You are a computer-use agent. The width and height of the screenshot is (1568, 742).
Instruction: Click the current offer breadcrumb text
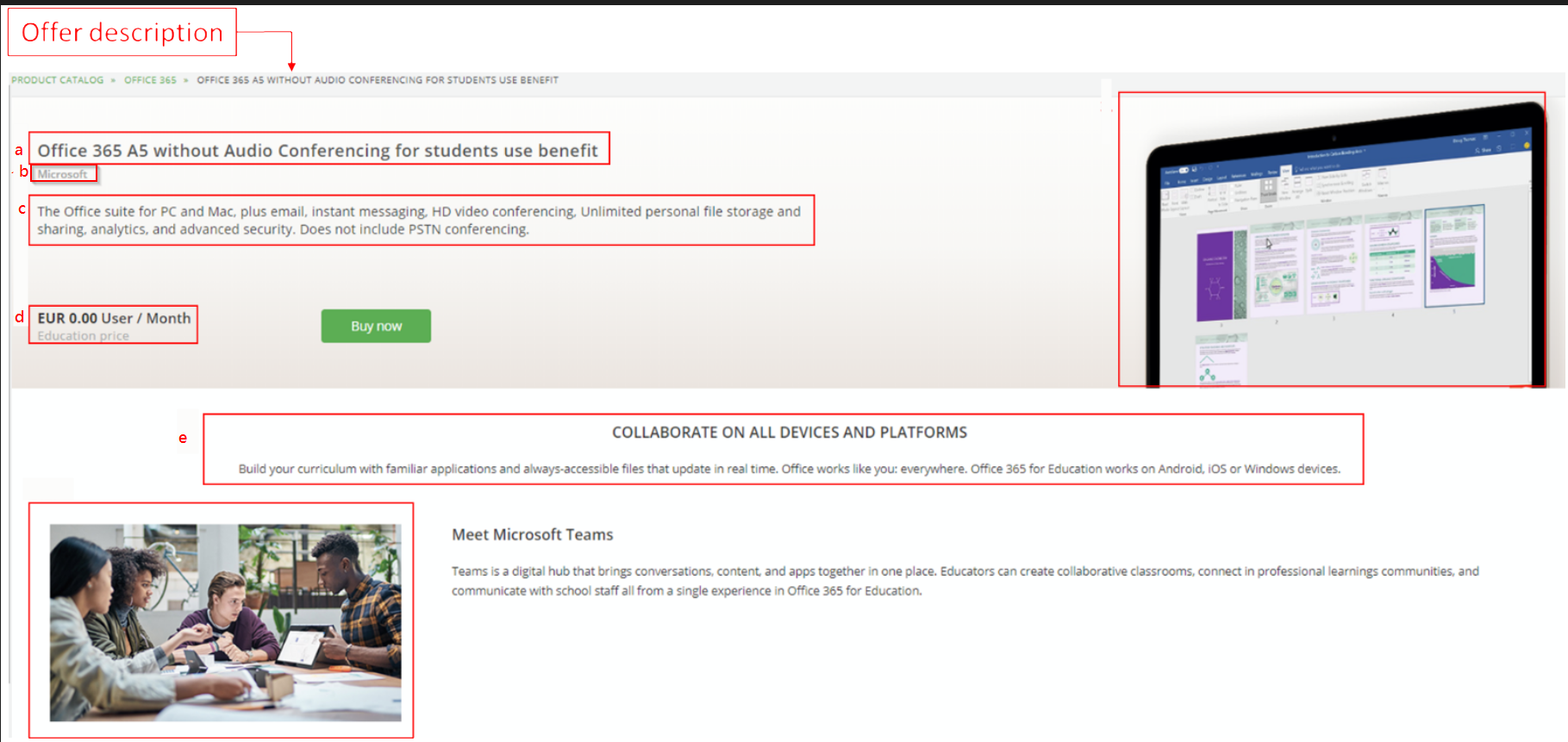click(x=378, y=80)
